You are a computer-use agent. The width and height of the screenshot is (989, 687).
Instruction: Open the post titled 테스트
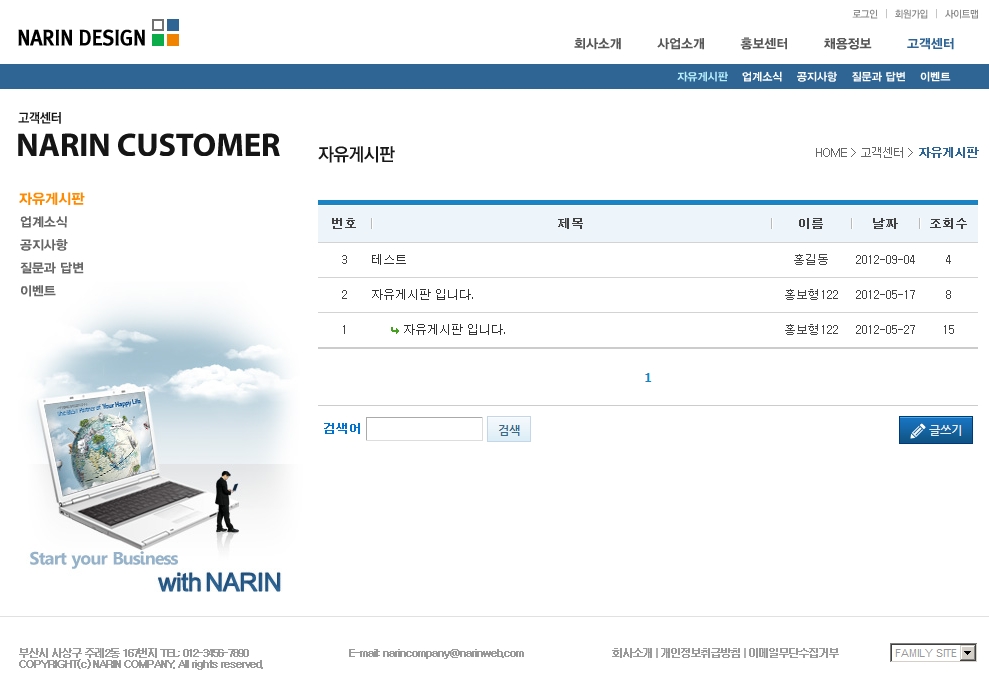click(x=389, y=260)
